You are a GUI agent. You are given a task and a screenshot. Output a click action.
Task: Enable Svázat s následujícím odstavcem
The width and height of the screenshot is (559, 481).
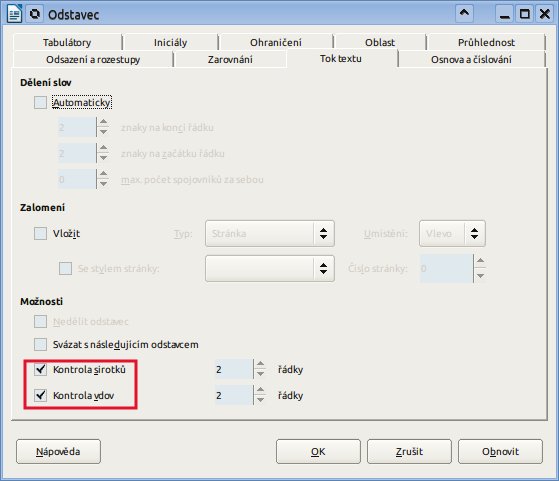[40, 344]
